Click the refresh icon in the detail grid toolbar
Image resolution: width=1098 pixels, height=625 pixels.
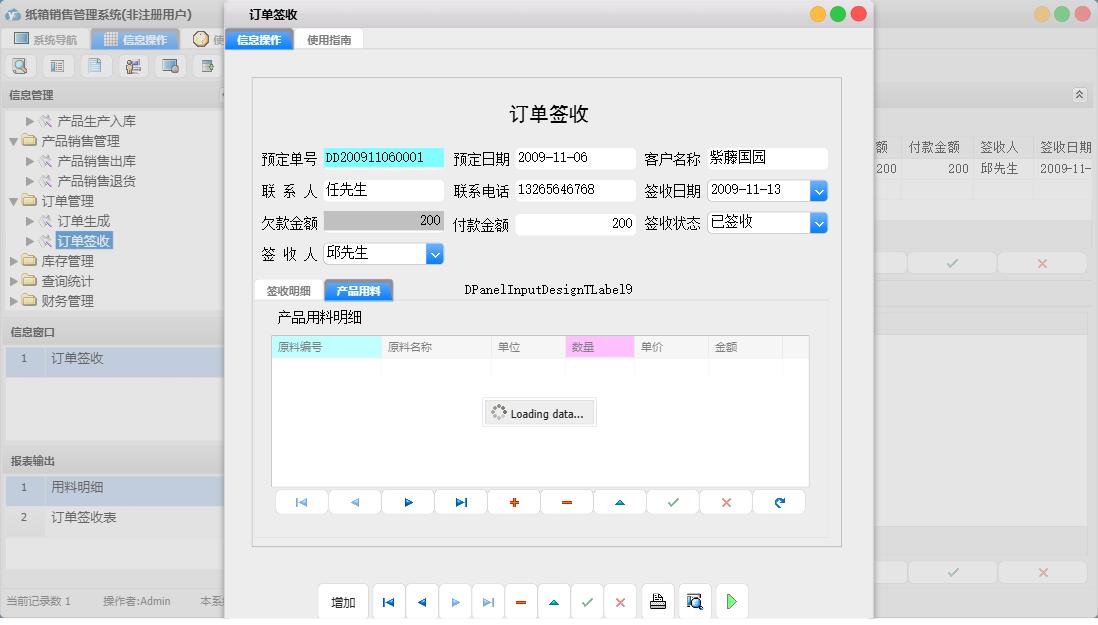[x=779, y=502]
